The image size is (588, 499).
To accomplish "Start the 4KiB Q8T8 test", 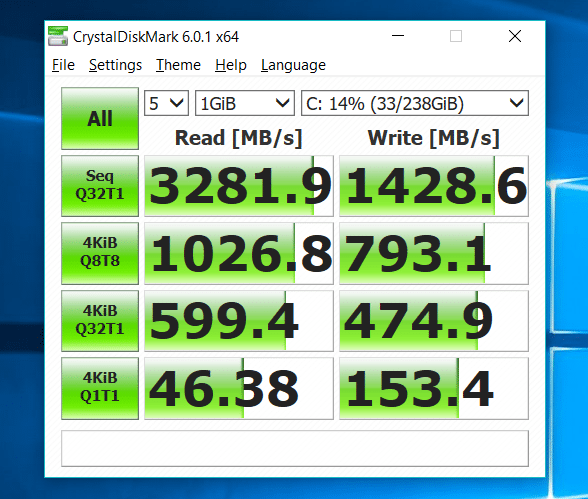I will click(x=100, y=253).
